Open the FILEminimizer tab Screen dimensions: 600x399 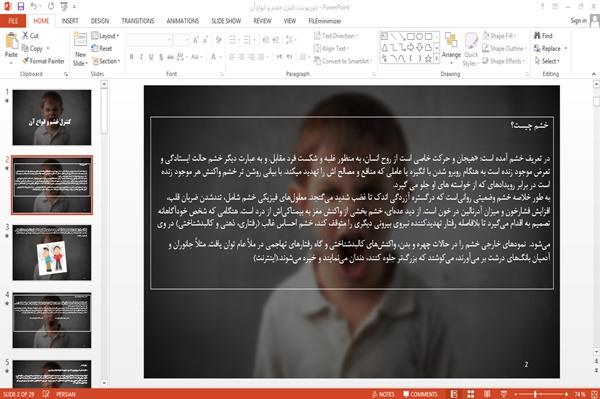325,21
